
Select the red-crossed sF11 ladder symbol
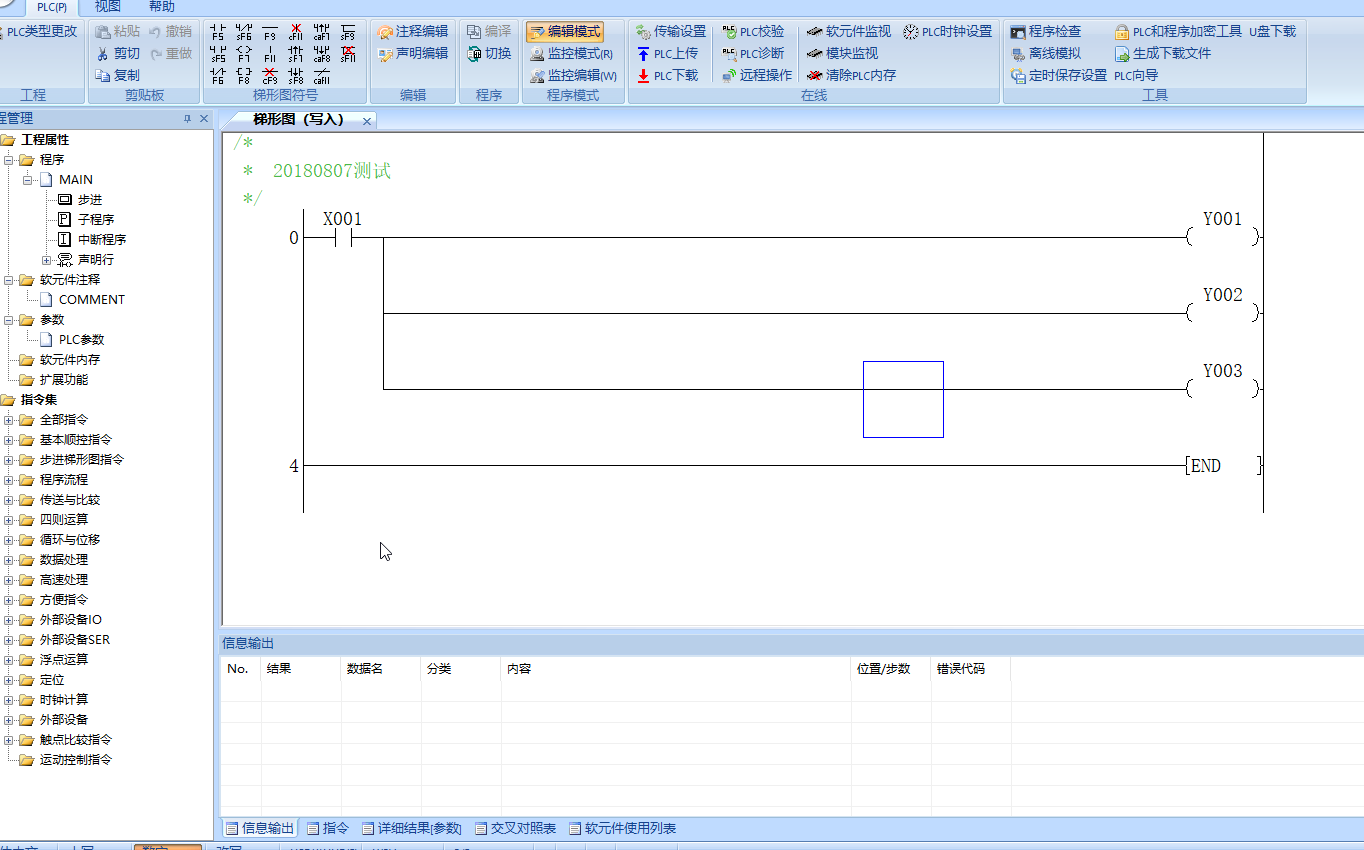[348, 54]
